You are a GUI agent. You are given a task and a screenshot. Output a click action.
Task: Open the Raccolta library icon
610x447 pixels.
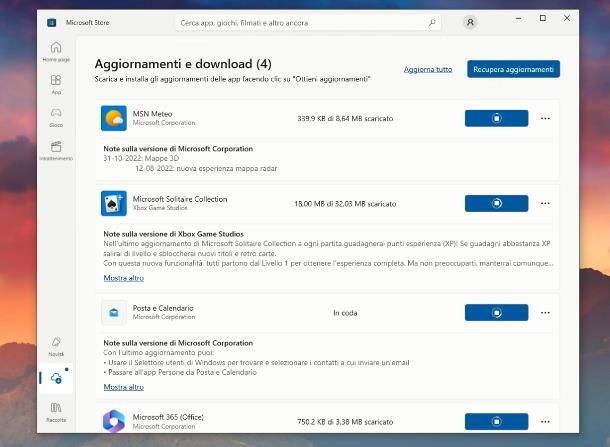click(x=56, y=412)
